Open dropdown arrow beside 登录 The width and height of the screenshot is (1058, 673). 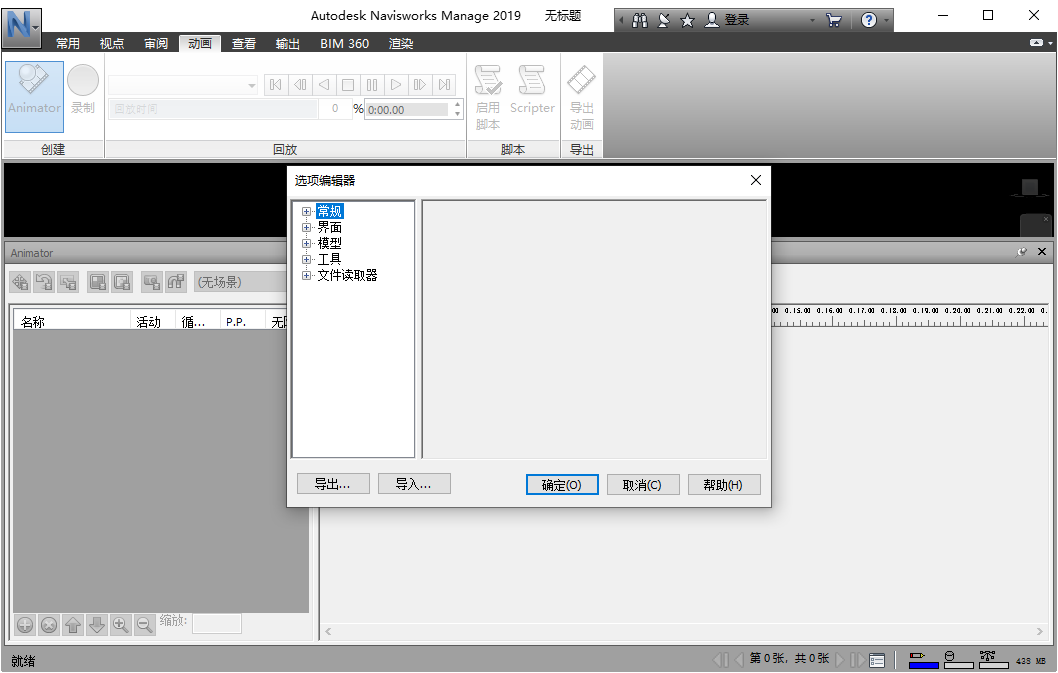tap(812, 20)
